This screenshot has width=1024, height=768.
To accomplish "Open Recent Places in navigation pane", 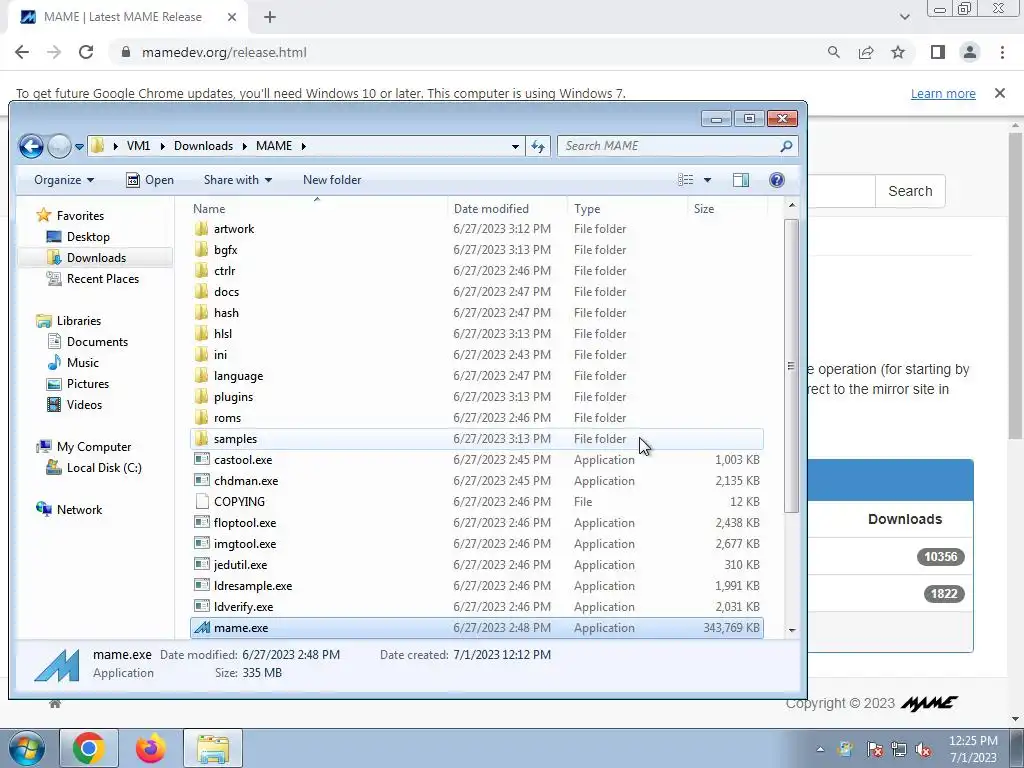I will click(92, 279).
